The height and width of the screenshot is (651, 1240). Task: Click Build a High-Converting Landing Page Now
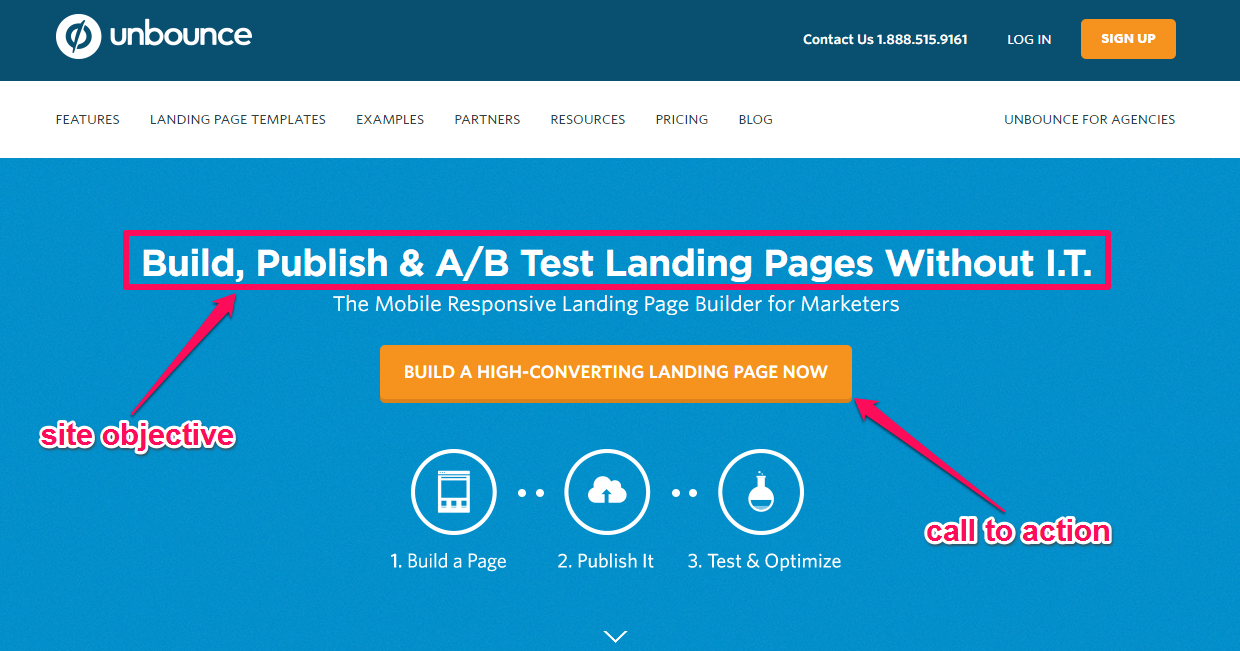(x=616, y=373)
